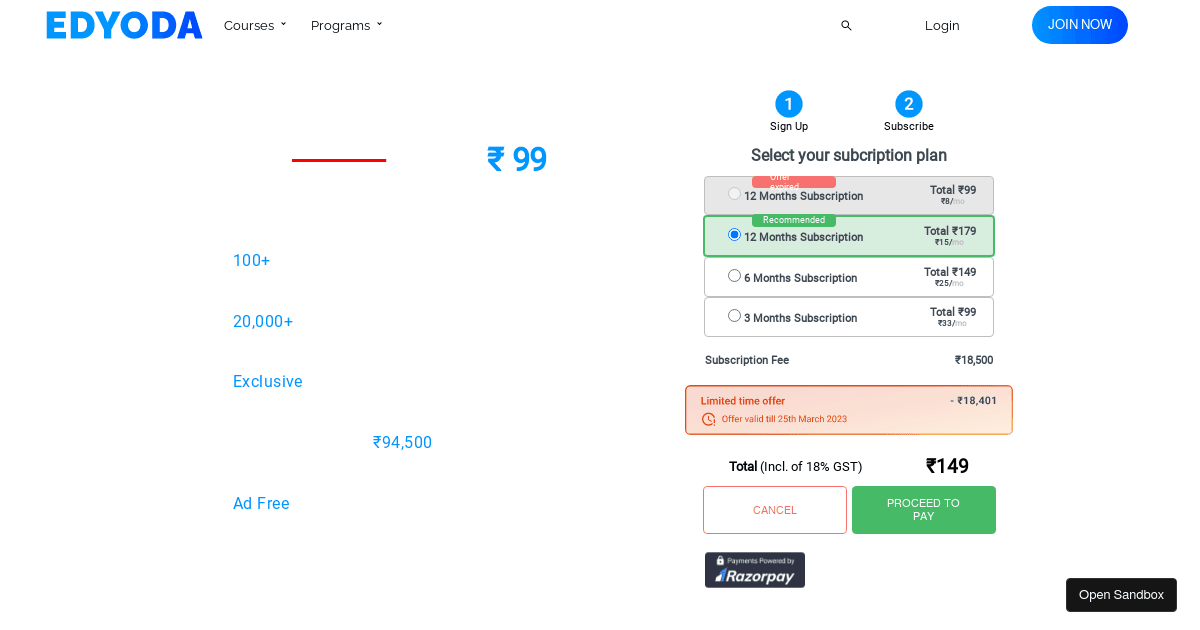Viewport: 1200px width, 630px height.
Task: Click the EDYODA logo
Action: [x=123, y=25]
